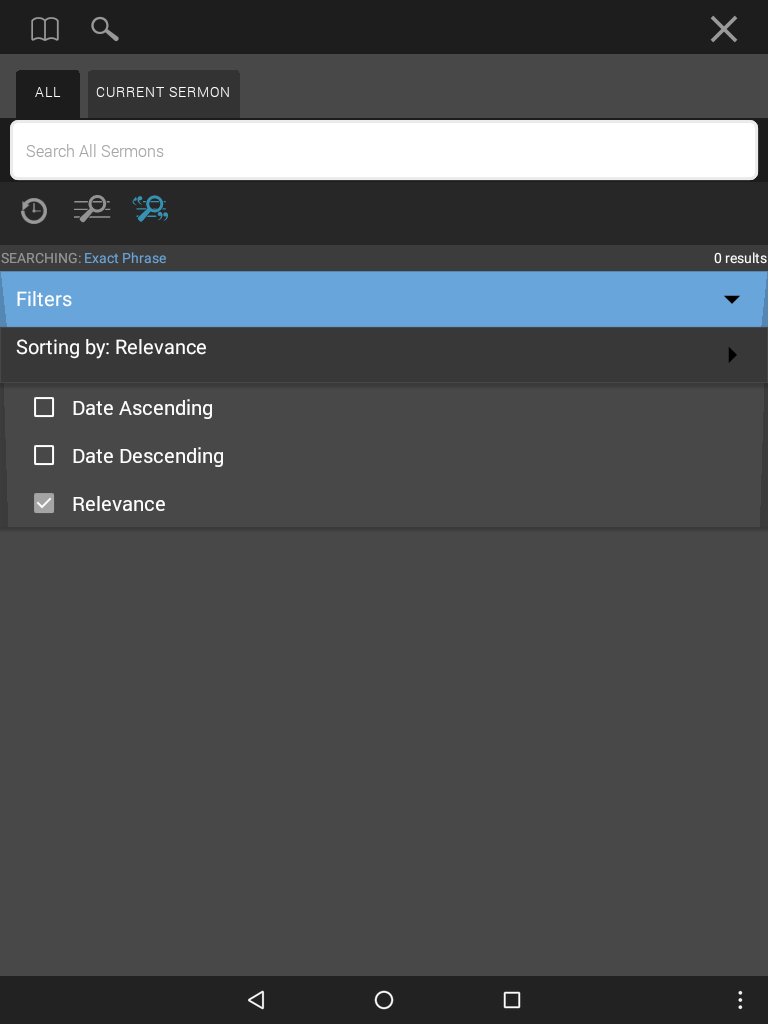Close the search panel with X

click(724, 29)
